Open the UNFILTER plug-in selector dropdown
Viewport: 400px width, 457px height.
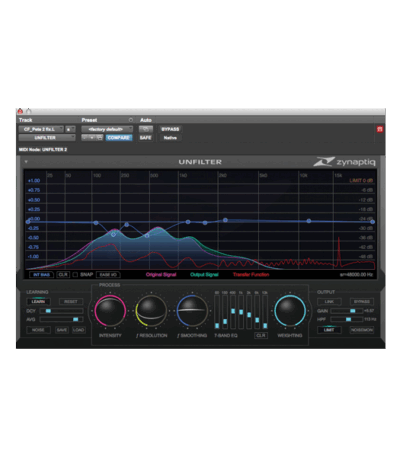[x=47, y=138]
